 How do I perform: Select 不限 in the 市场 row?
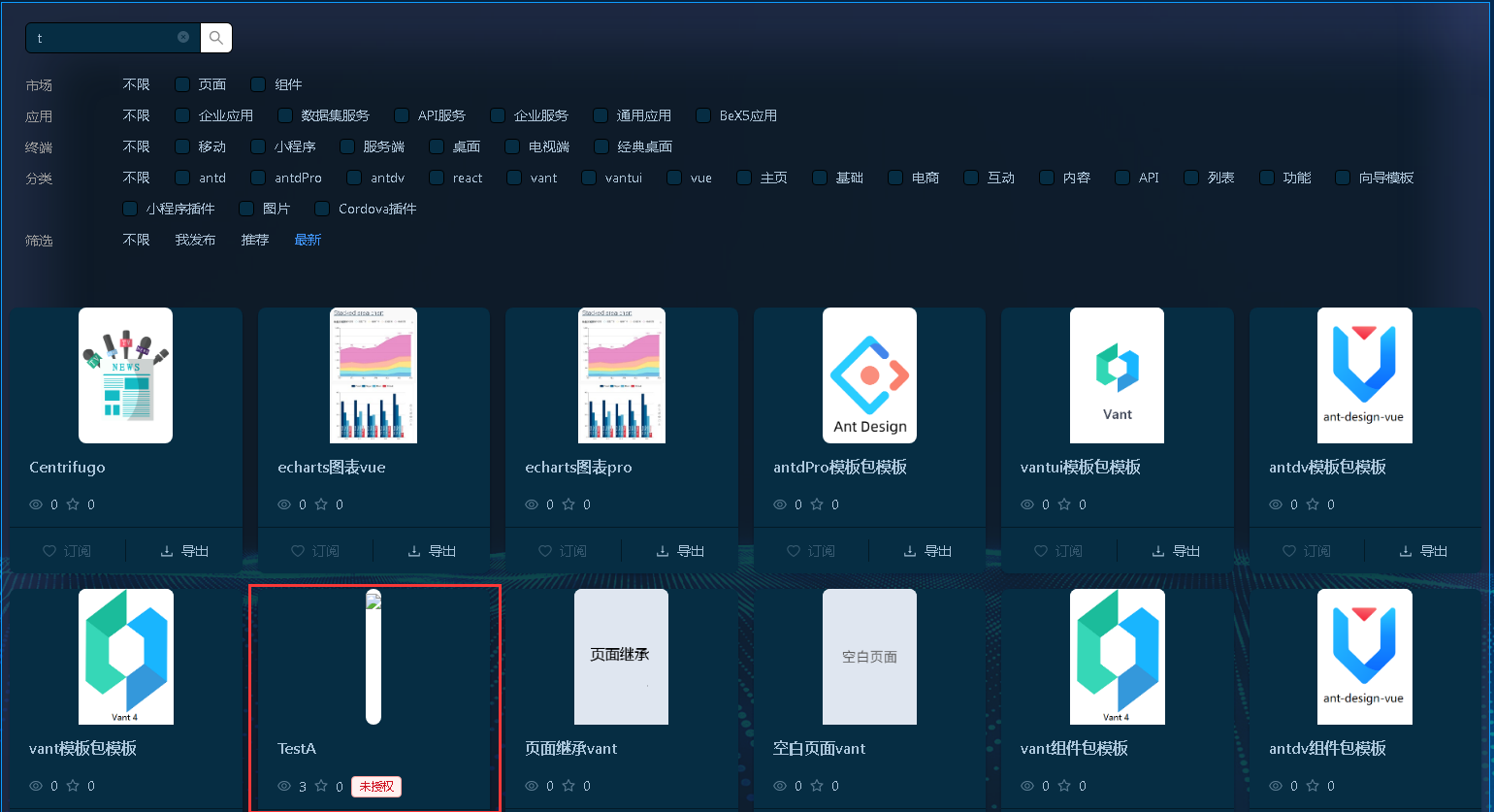(x=137, y=84)
